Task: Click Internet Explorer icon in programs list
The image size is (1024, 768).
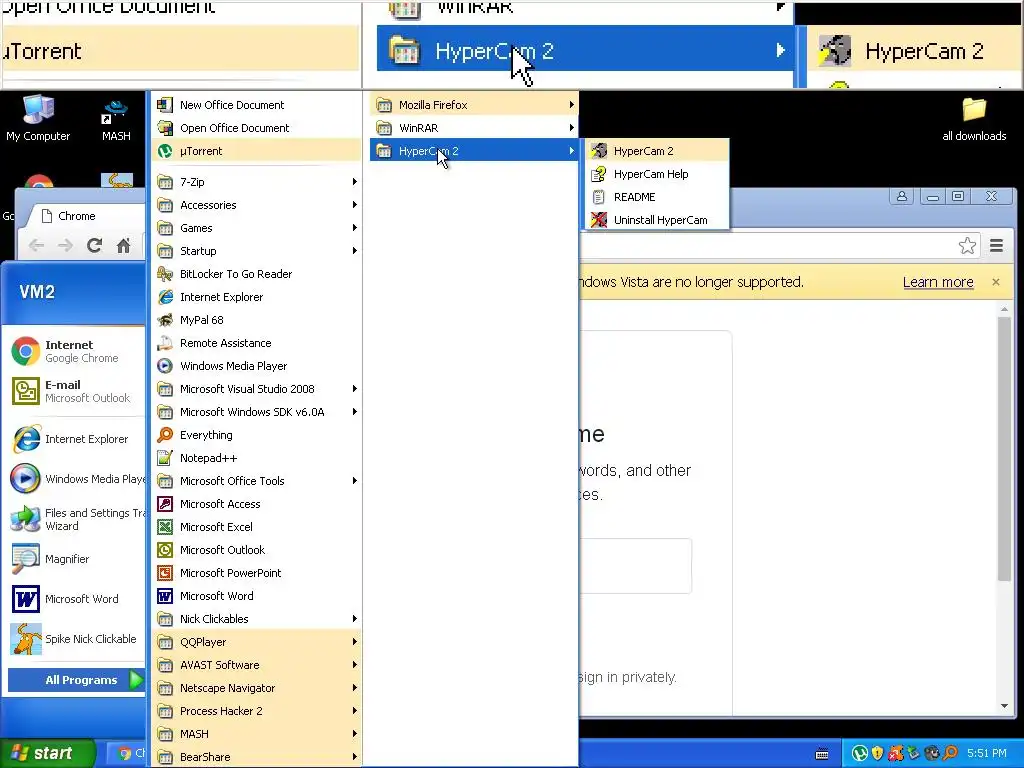Action: 165,297
